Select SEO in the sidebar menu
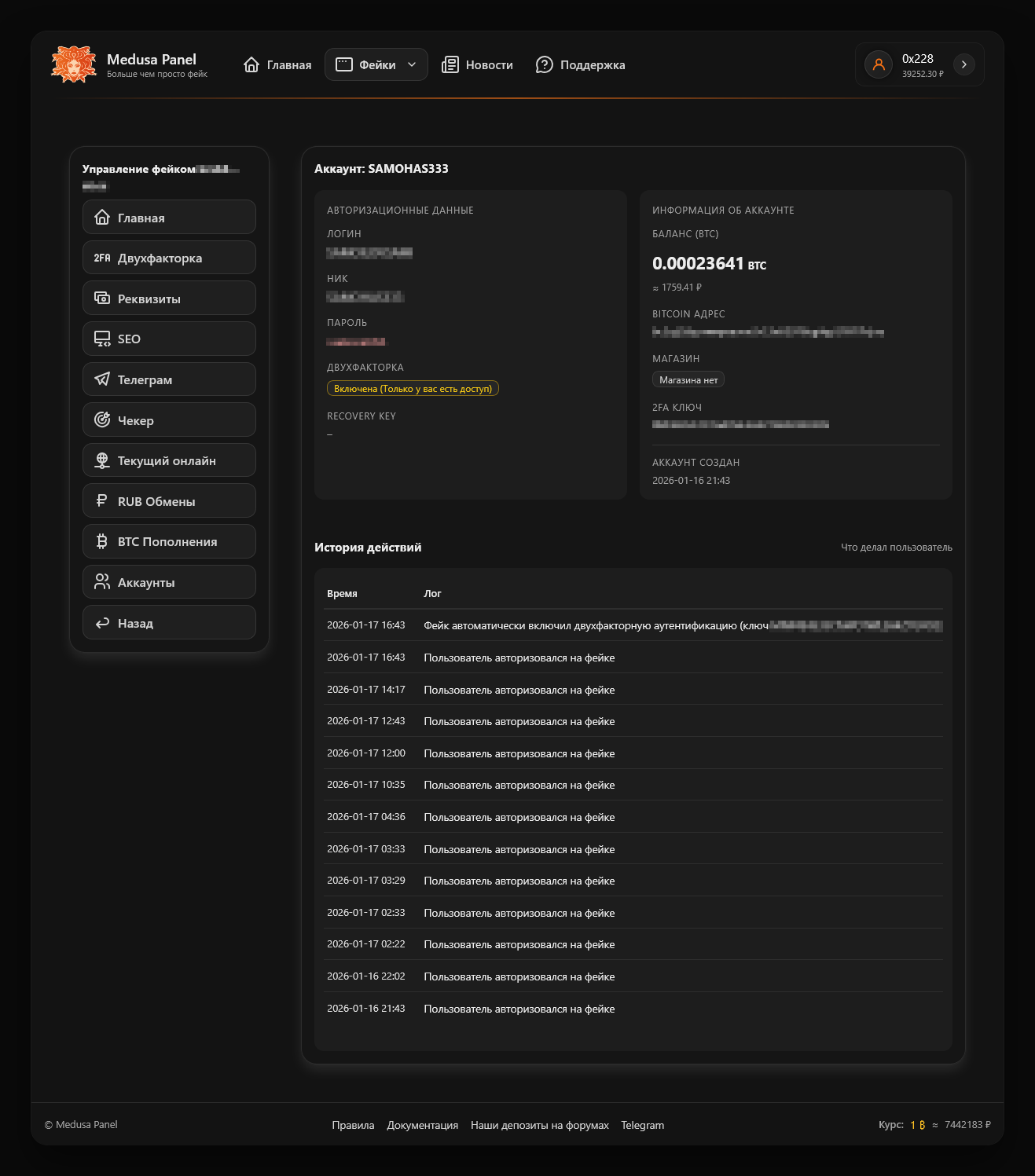1035x1176 pixels. [x=169, y=339]
